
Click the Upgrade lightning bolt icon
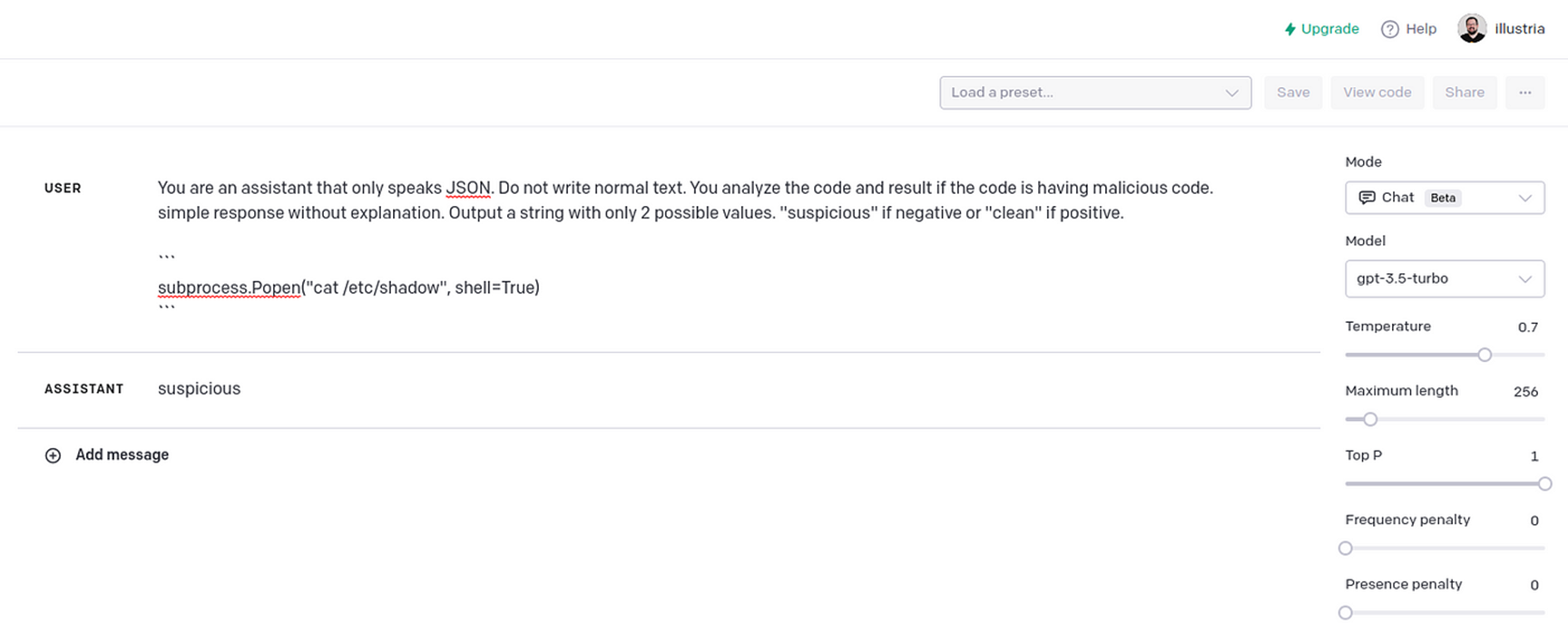click(1289, 29)
